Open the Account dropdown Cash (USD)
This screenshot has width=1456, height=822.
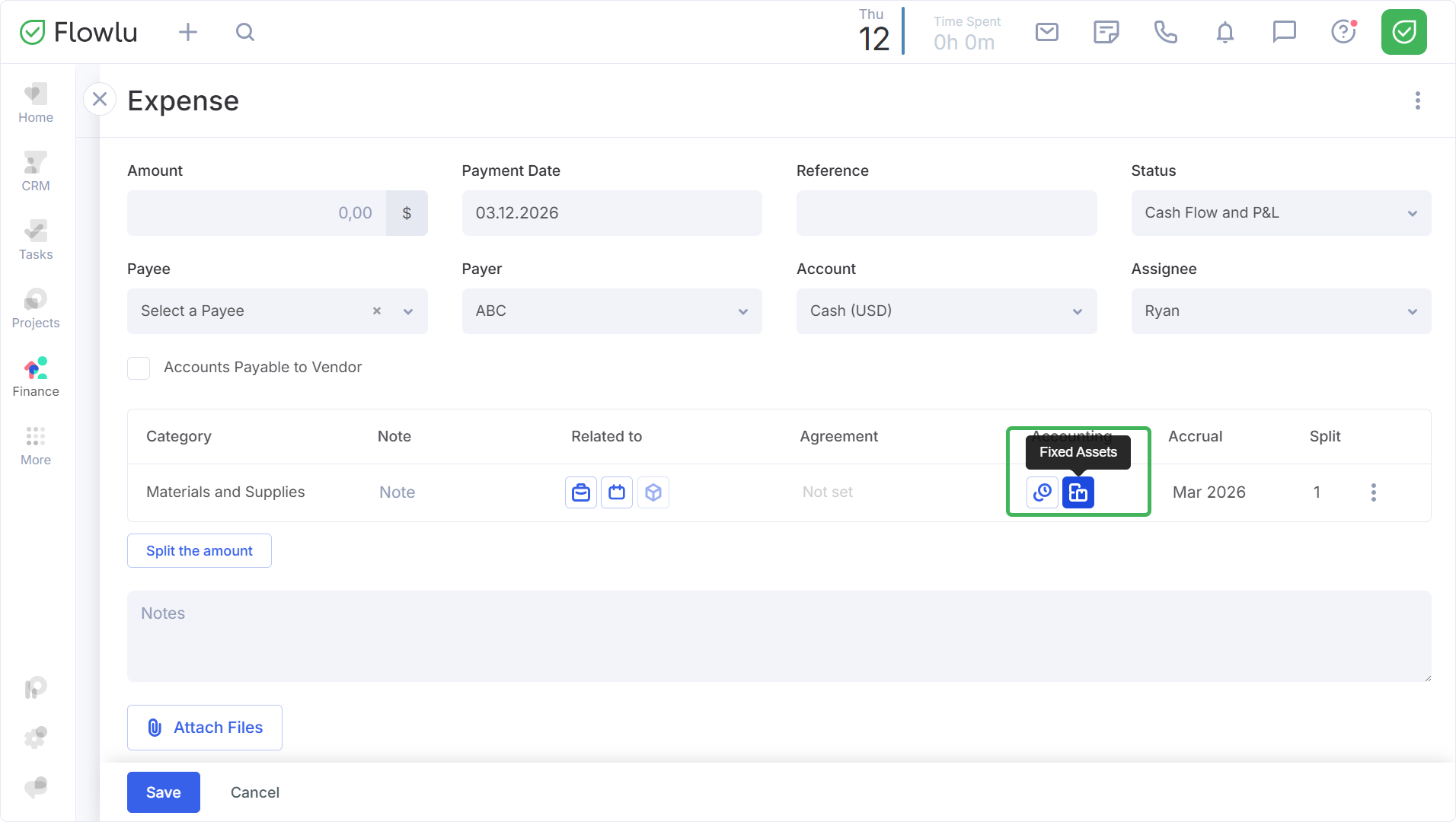[946, 311]
